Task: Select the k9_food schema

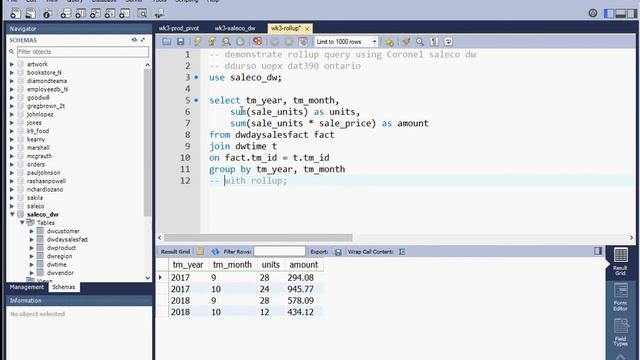Action: tap(38, 131)
